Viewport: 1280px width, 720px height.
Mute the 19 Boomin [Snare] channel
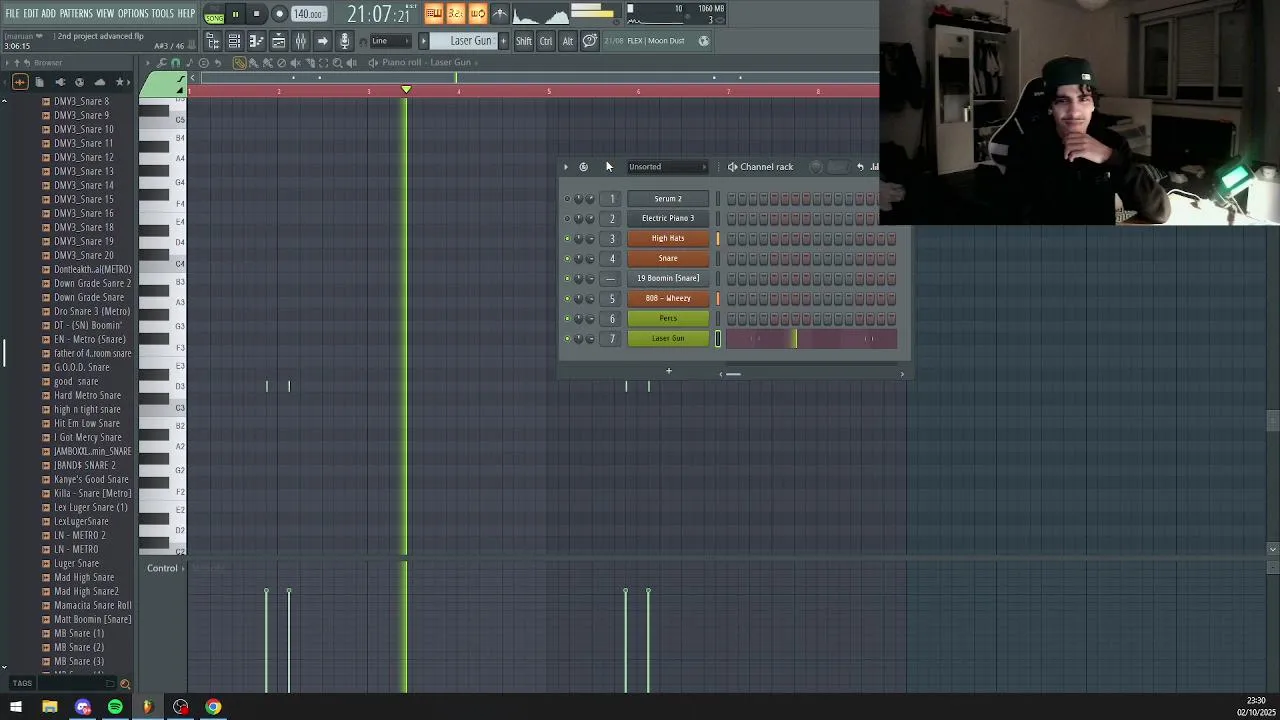[567, 278]
